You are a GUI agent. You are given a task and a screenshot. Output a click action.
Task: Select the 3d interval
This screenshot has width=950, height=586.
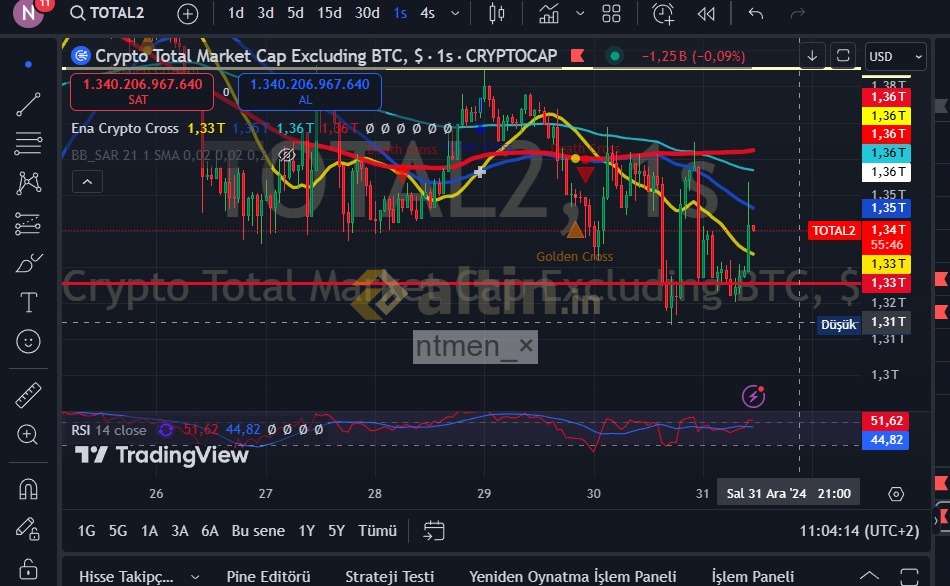tap(265, 13)
